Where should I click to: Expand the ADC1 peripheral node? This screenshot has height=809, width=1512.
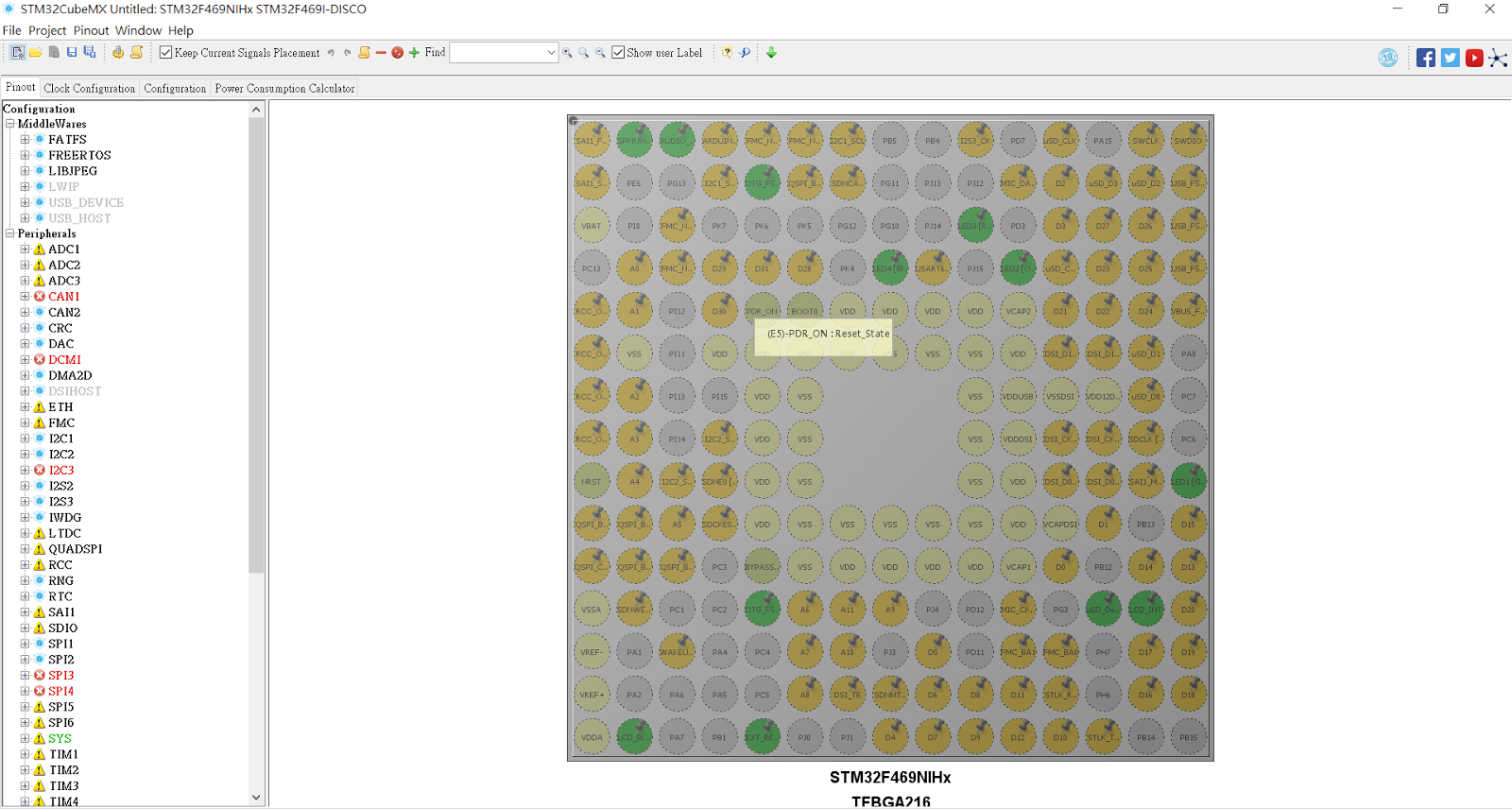(25, 250)
